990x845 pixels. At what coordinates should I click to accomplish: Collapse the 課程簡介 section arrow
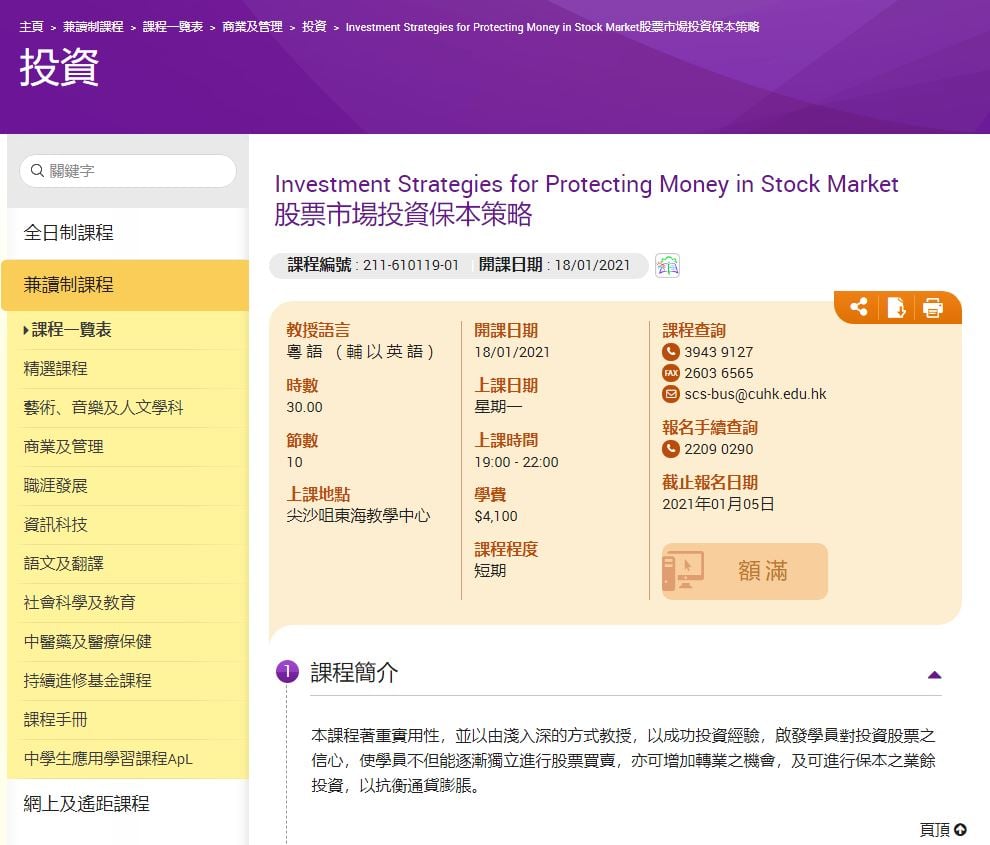(x=934, y=675)
